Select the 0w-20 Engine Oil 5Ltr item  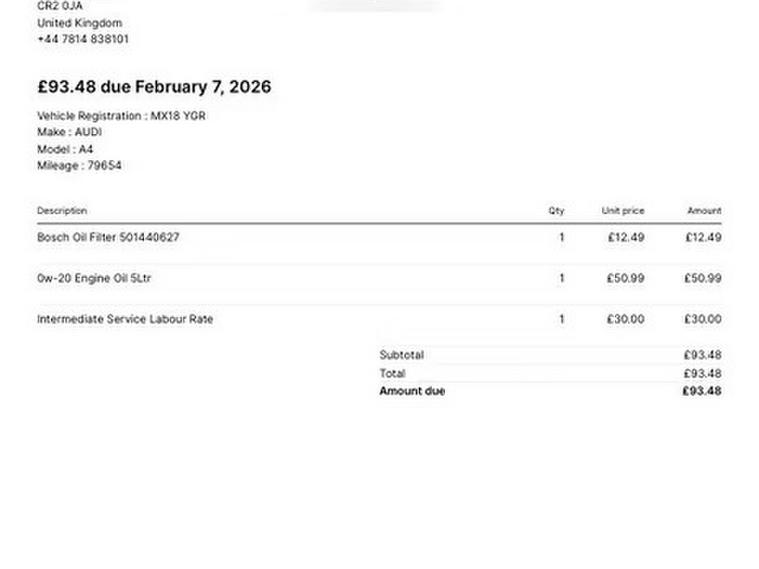(94, 279)
